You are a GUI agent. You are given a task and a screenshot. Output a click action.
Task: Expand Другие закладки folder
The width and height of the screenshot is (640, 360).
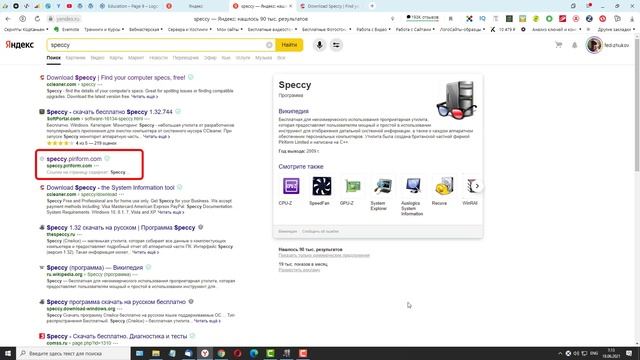pos(616,29)
